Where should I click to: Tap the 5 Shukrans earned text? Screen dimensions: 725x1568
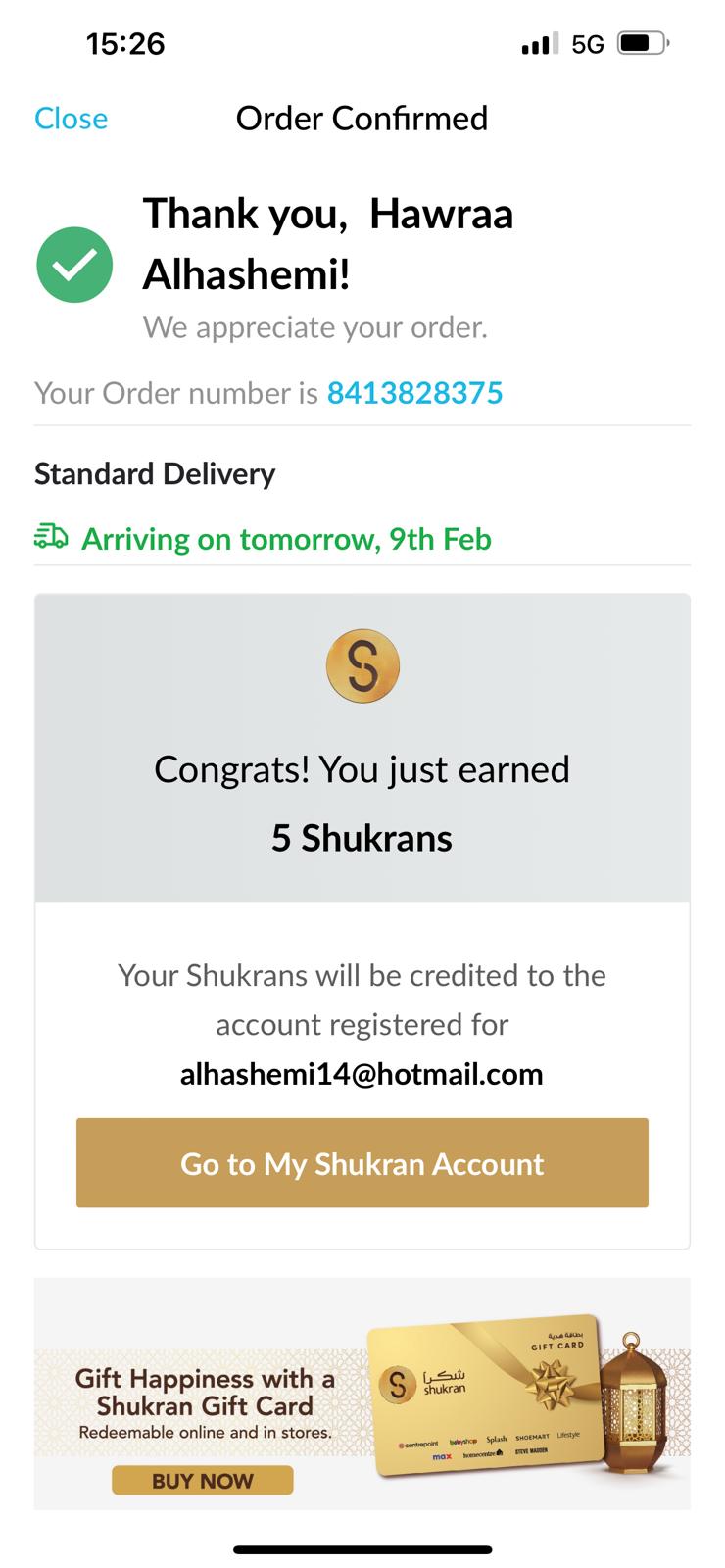click(x=362, y=838)
